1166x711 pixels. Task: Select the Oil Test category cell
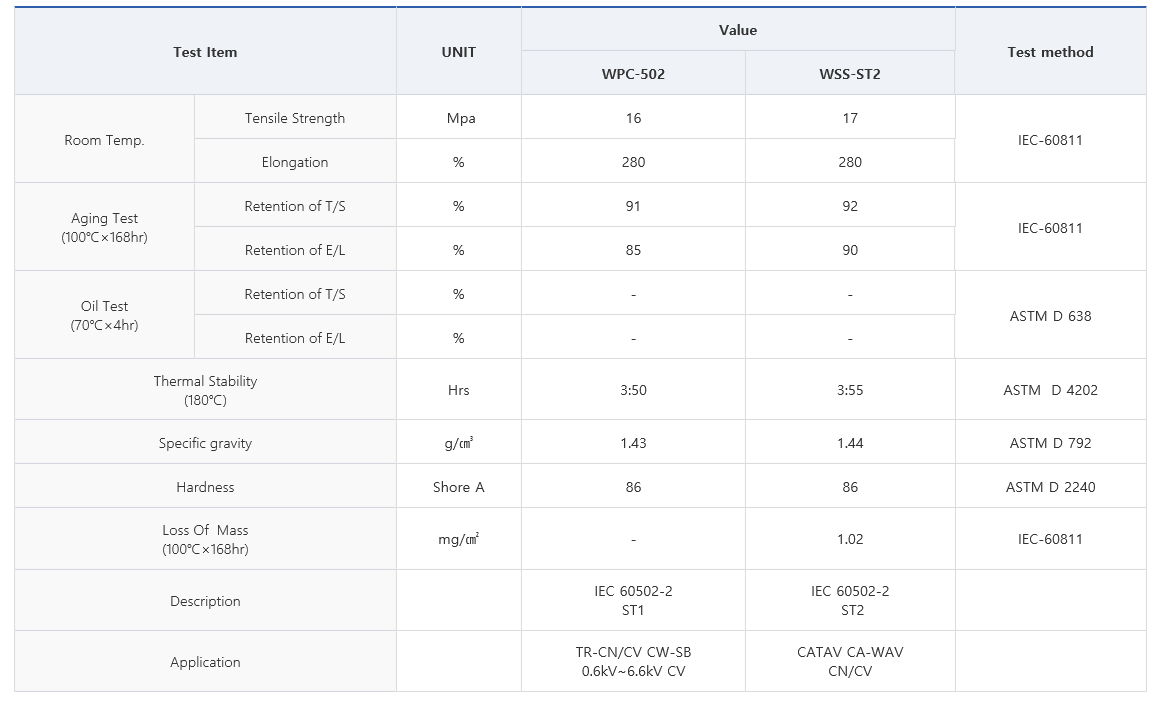104,315
